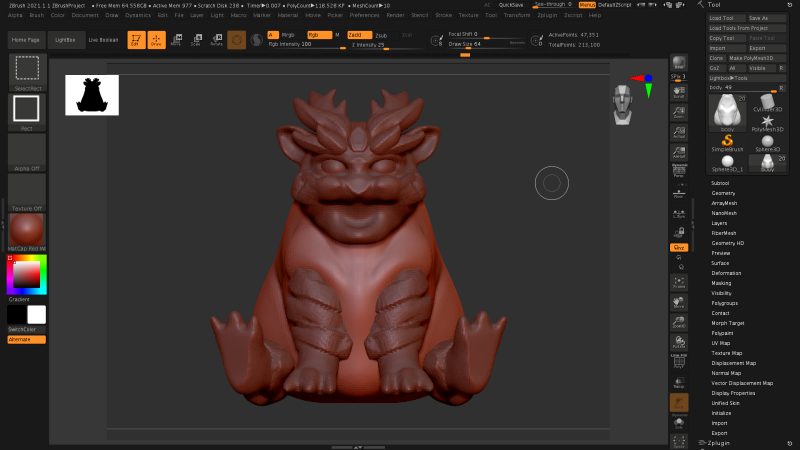Expand the Deformation section
Viewport: 800px width, 450px height.
tap(726, 273)
